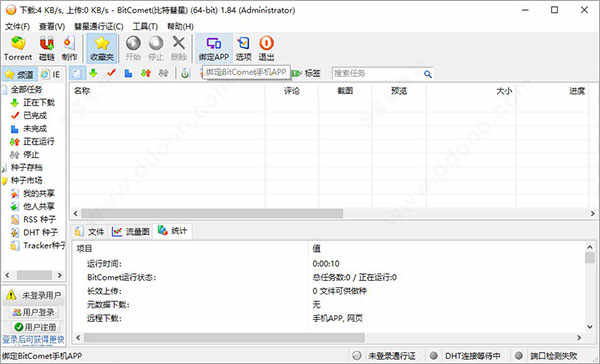Screen dimensions: 600x364
Task: Click DHT连接等待中 status bar entry
Action: click(473, 356)
